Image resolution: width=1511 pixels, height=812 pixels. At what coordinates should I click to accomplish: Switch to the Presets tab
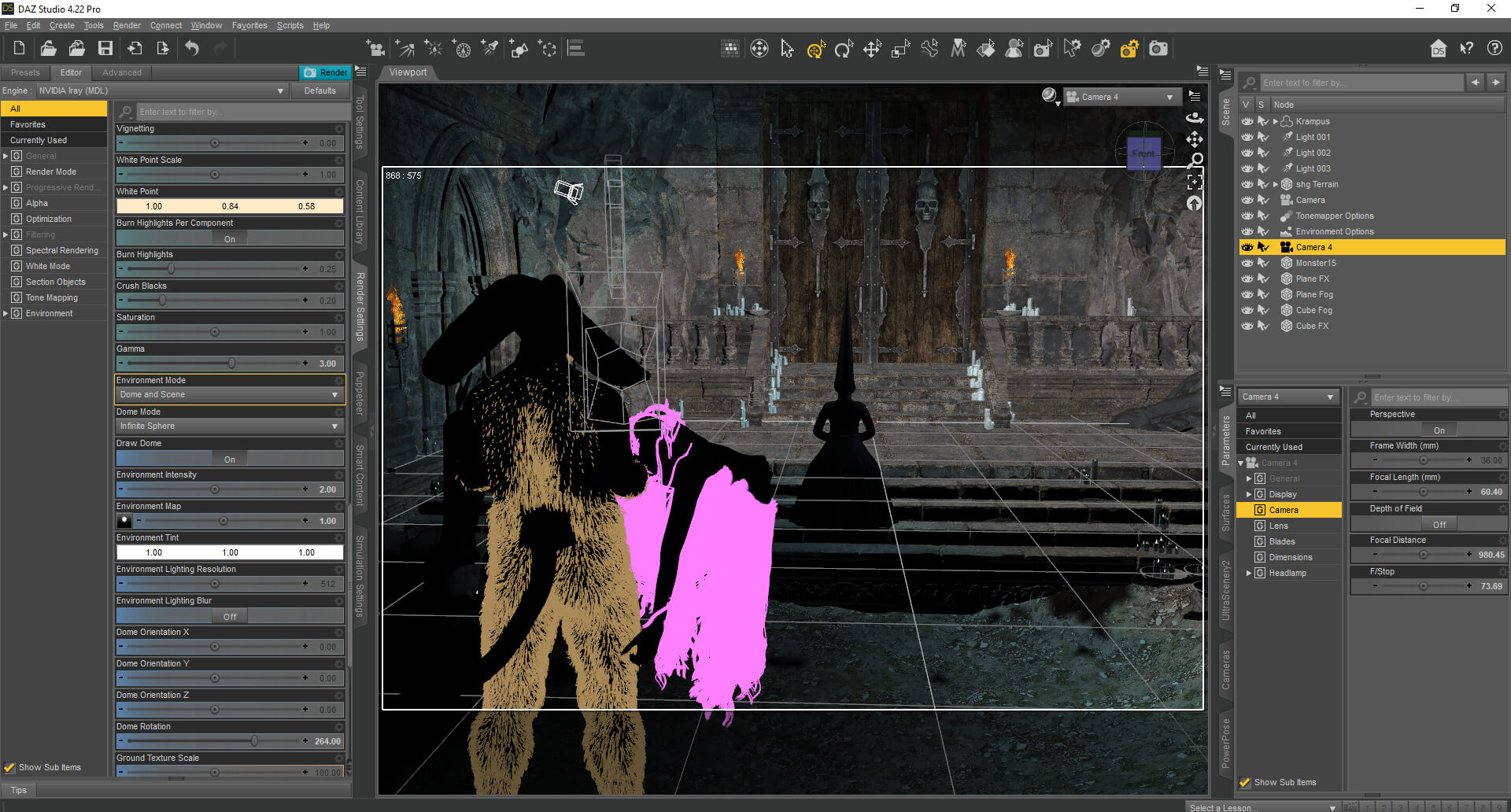pyautogui.click(x=25, y=72)
